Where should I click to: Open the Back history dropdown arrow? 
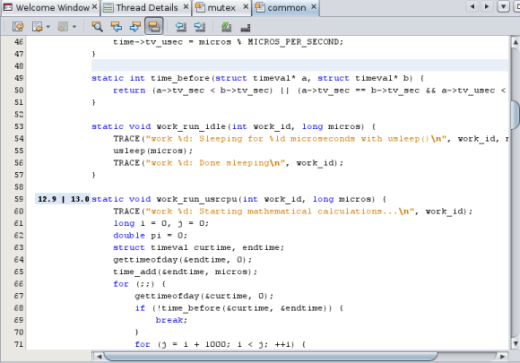tap(48, 27)
